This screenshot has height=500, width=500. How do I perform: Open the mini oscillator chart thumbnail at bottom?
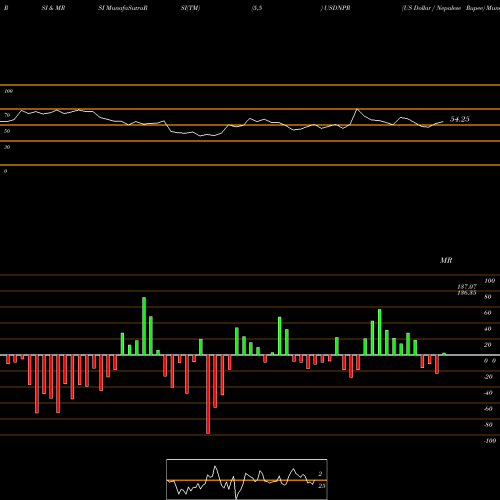pos(247,479)
